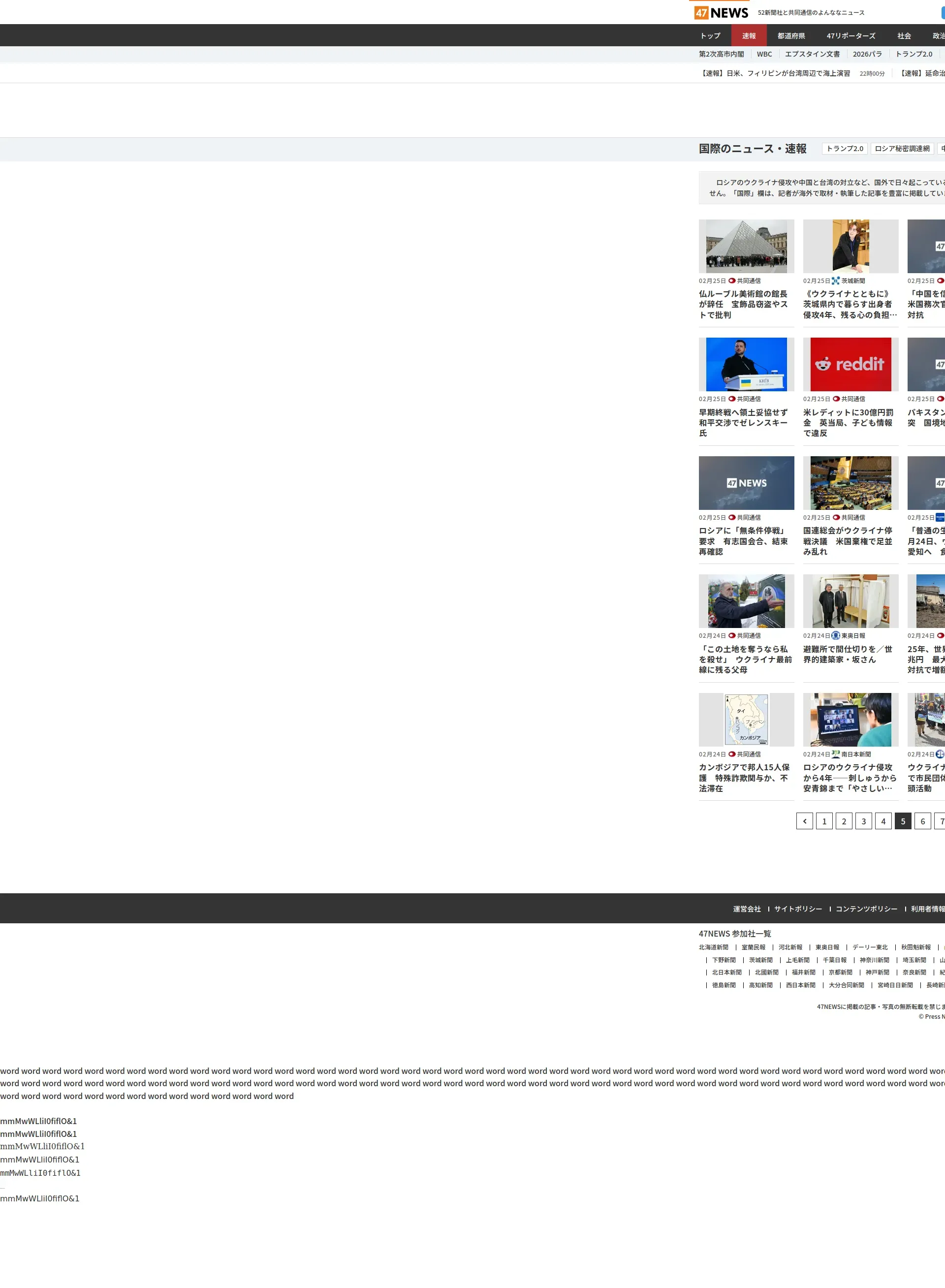945x1288 pixels.
Task: Click the 東奥日報 logo icon on the 避難所 article
Action: (836, 635)
